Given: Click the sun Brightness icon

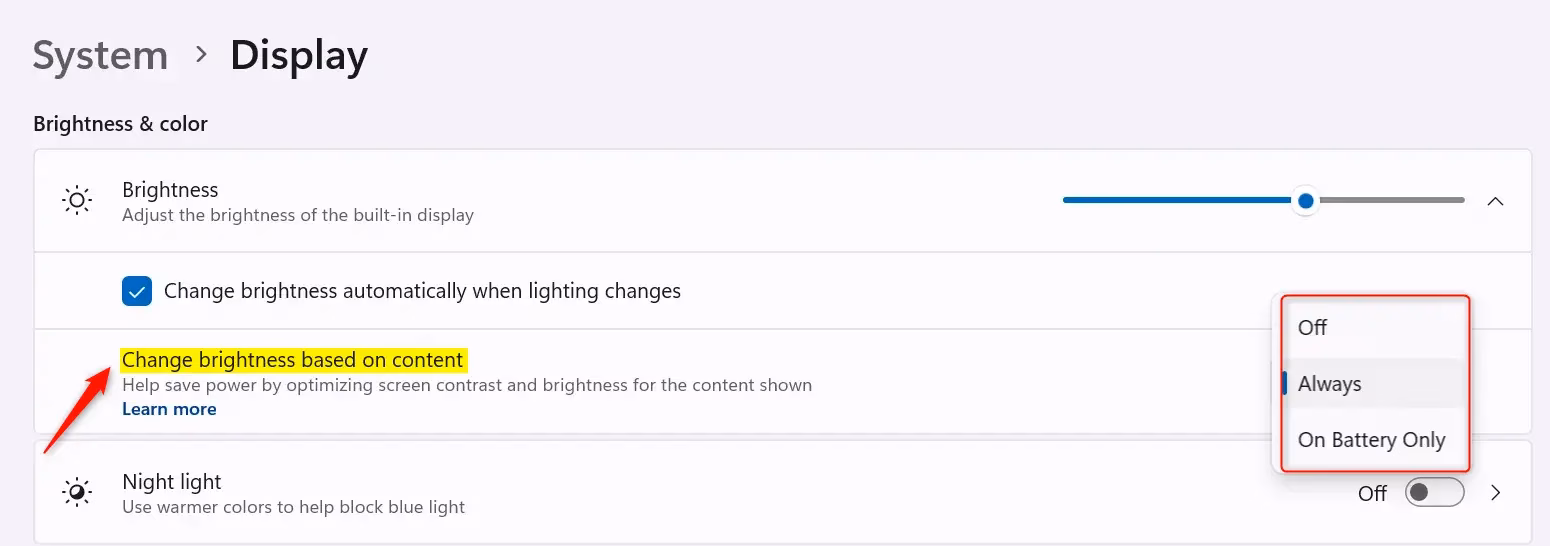Looking at the screenshot, I should (x=77, y=201).
